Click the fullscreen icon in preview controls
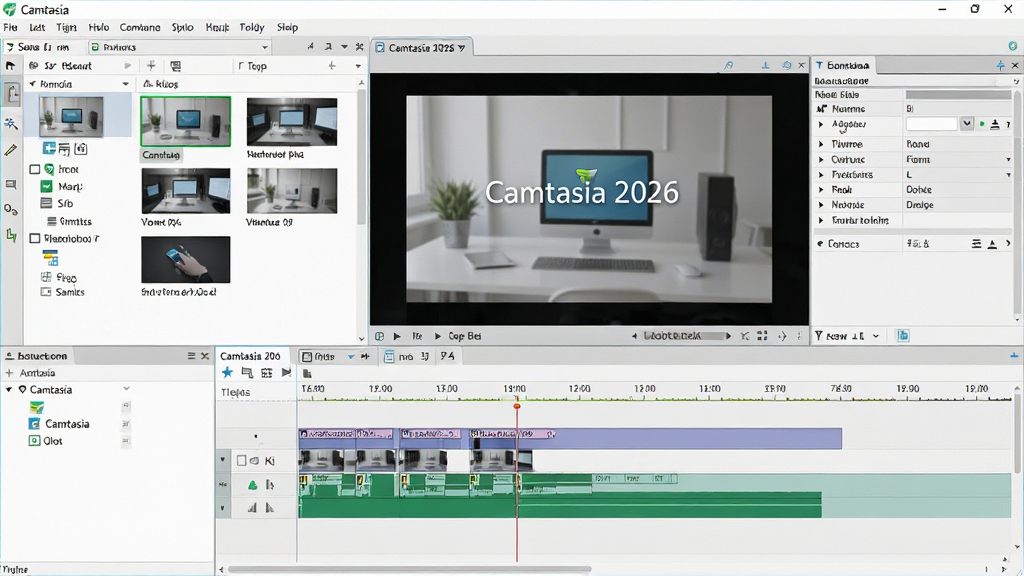Screen dimensions: 1024x576 [762, 336]
